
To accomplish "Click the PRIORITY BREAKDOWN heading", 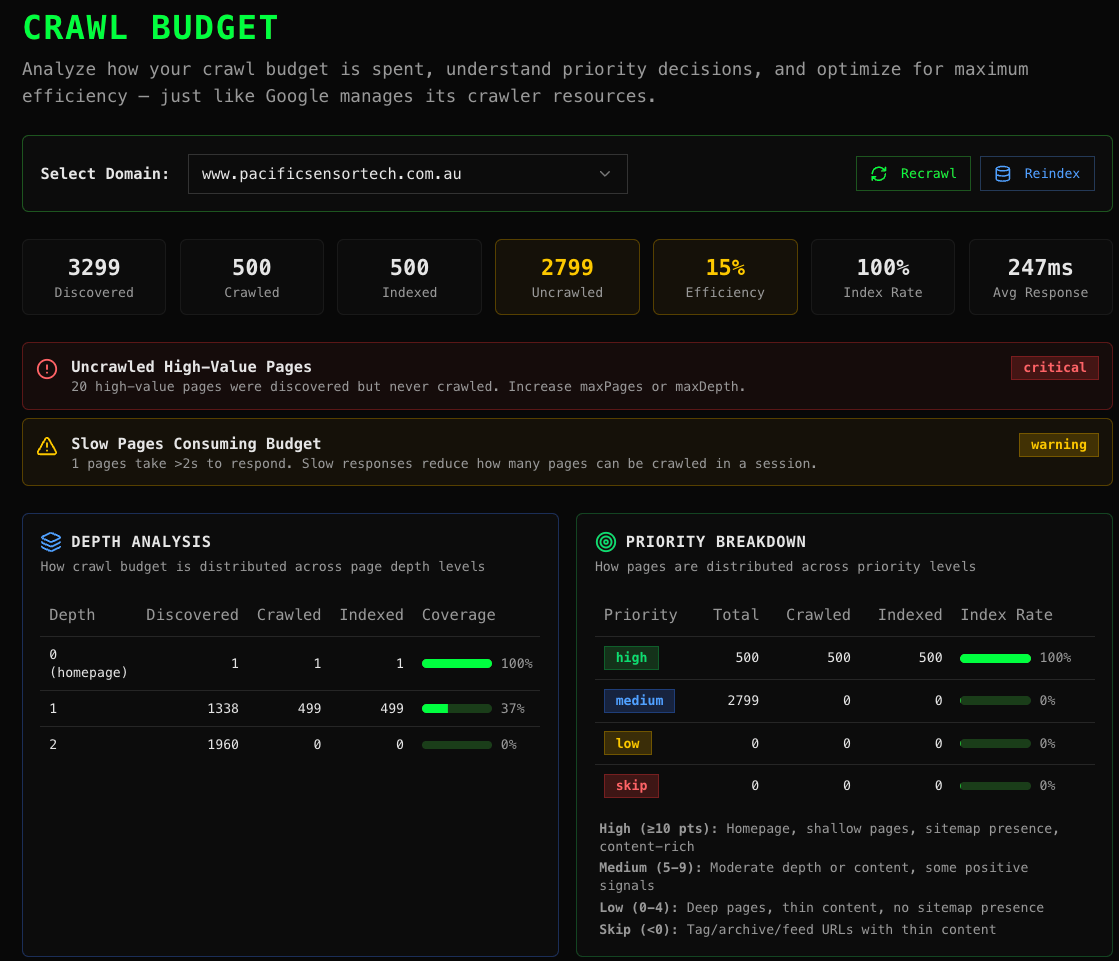I will (715, 541).
